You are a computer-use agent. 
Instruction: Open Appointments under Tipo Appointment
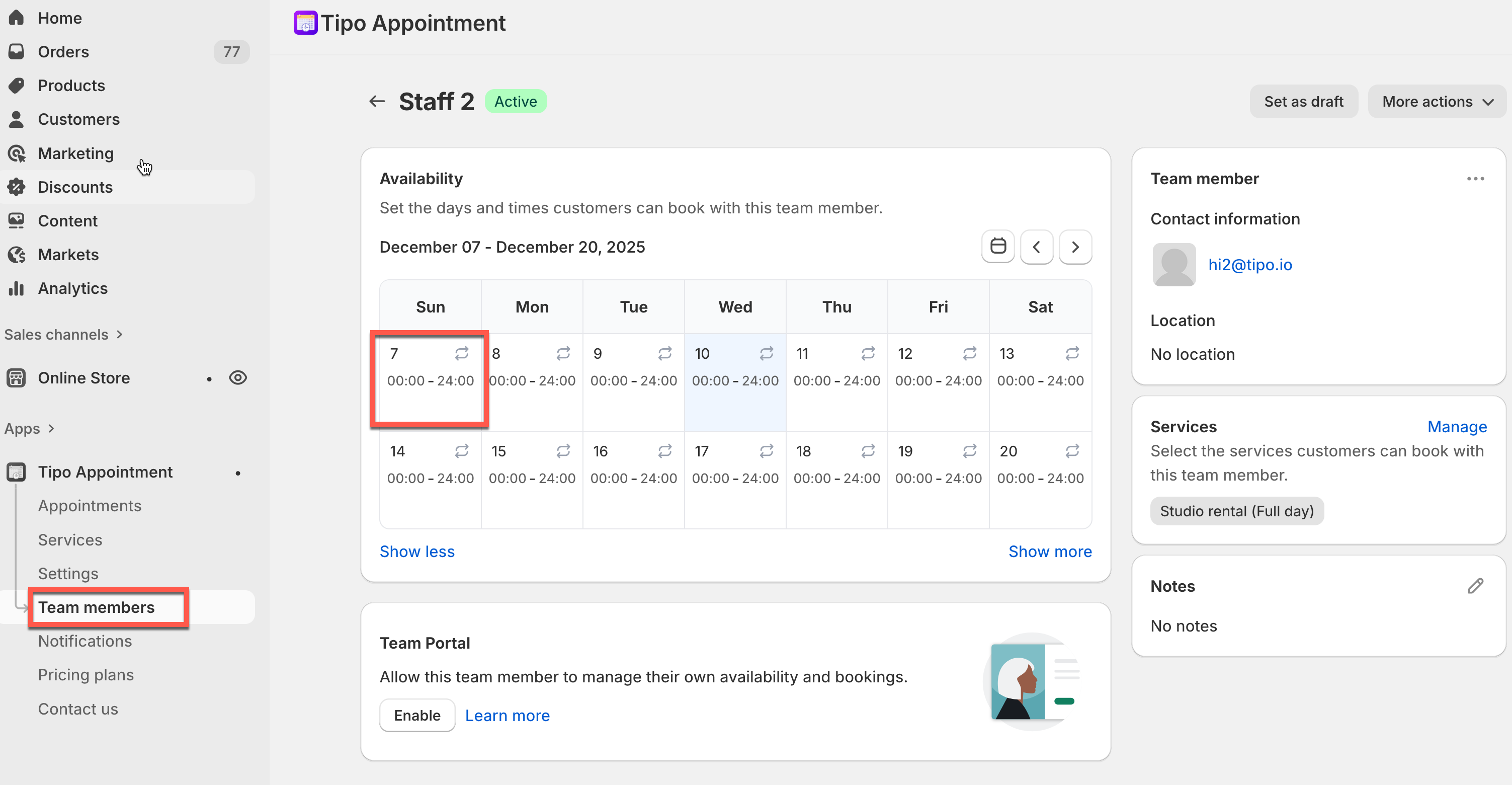coord(89,506)
